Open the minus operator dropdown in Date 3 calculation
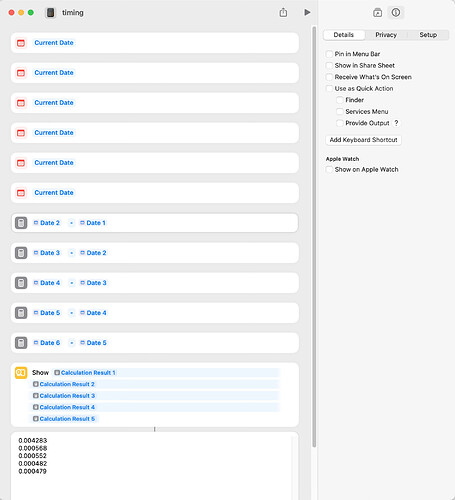Screen dimensions: 455x500 pos(71,253)
